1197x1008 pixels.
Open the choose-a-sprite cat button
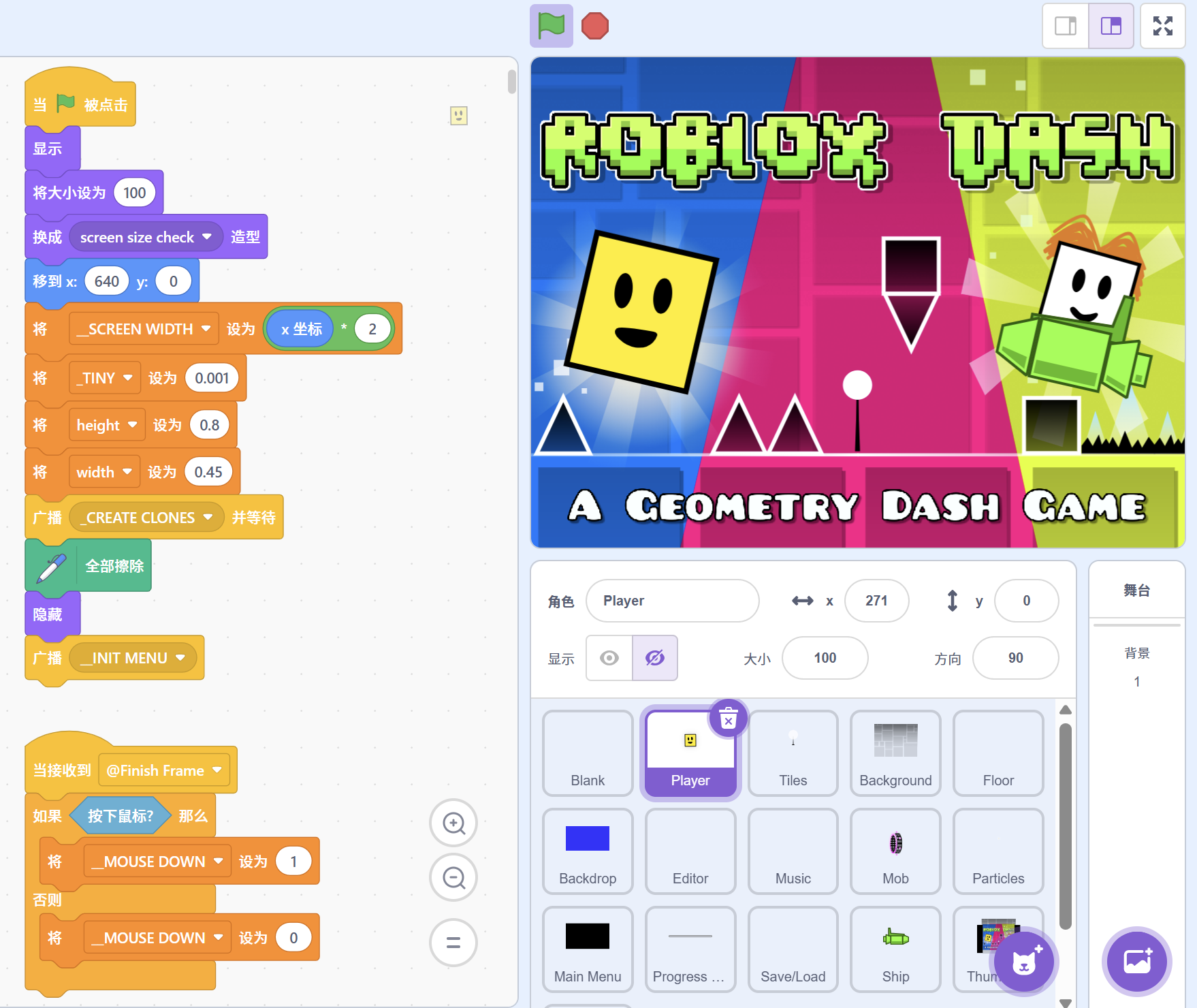pyautogui.click(x=1024, y=962)
